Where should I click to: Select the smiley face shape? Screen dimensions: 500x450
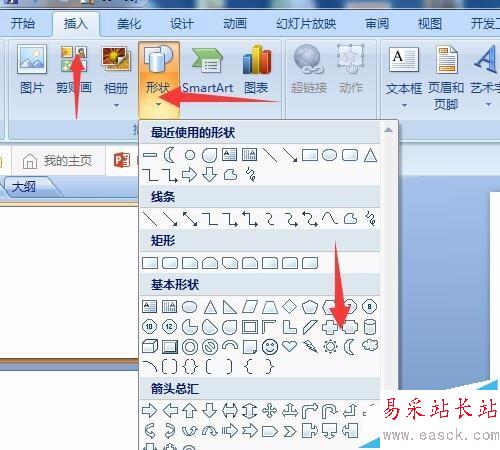click(270, 347)
